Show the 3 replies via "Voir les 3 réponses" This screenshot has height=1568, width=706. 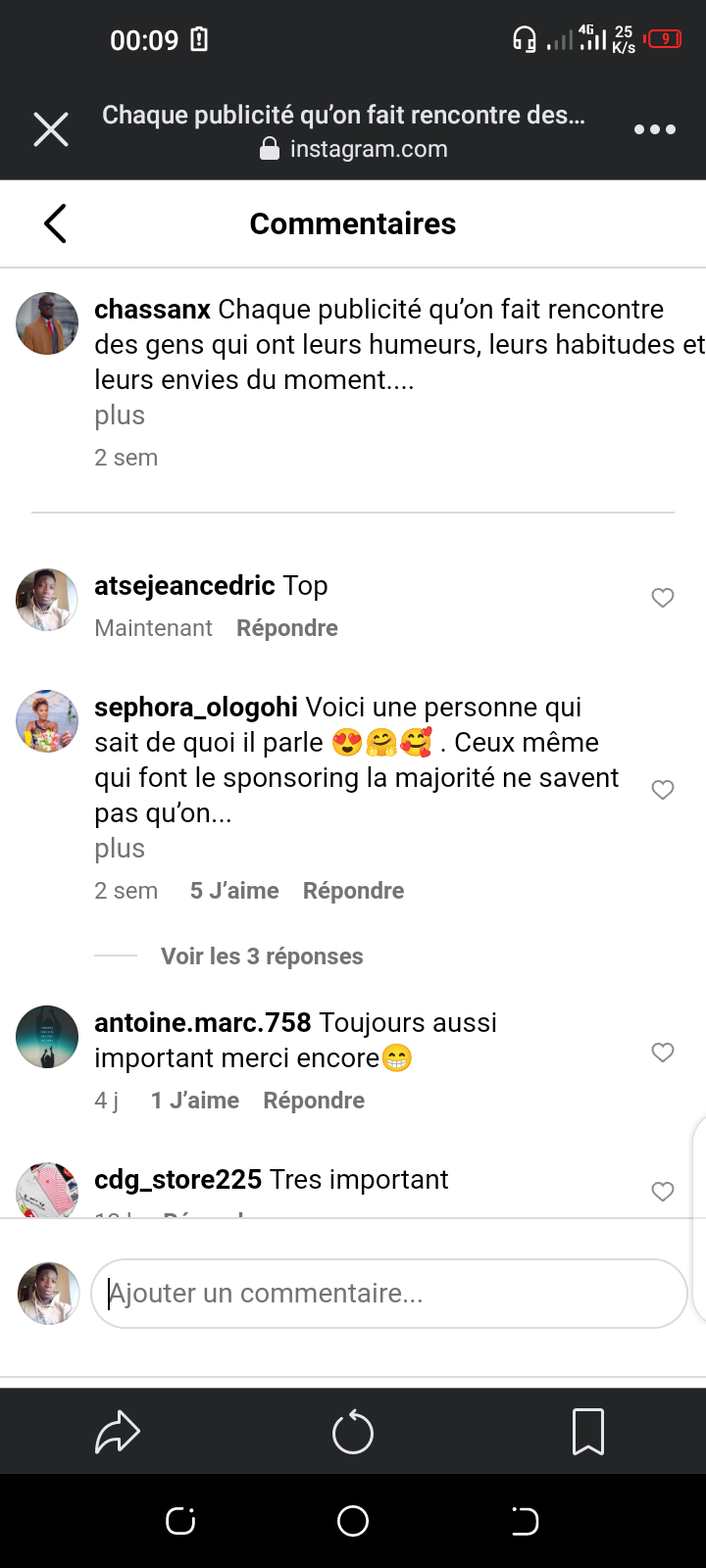click(x=262, y=956)
